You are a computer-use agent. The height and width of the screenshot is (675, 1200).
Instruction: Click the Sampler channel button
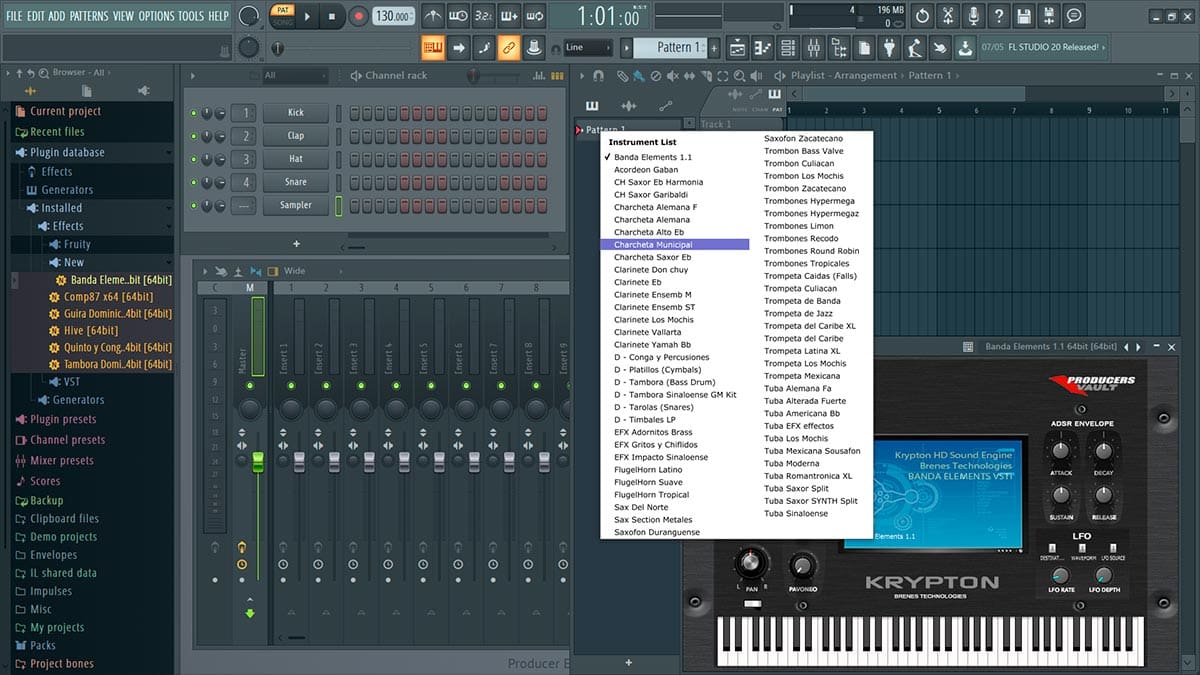tap(296, 205)
